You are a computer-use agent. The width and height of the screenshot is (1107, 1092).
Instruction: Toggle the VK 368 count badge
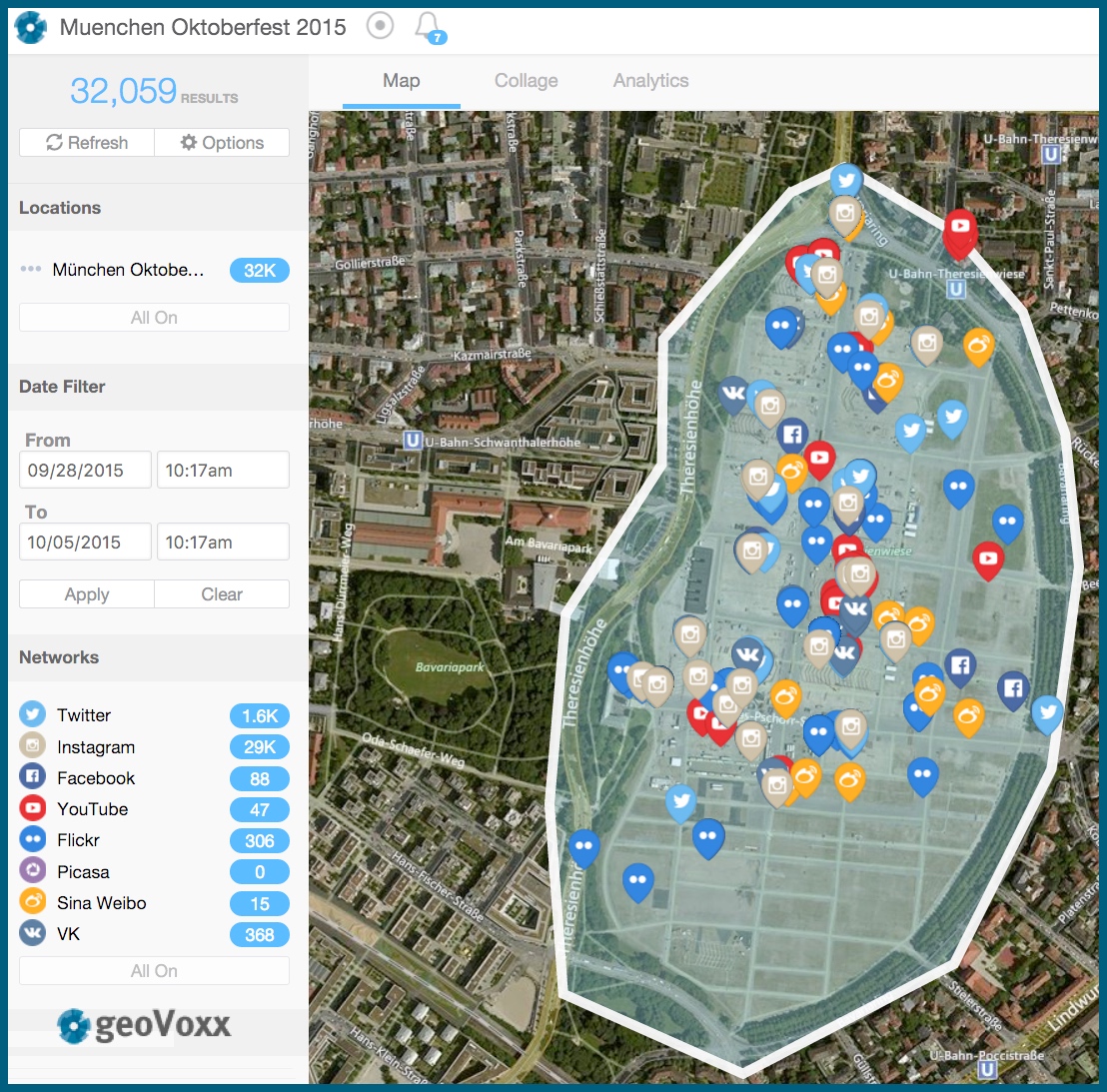pyautogui.click(x=259, y=934)
